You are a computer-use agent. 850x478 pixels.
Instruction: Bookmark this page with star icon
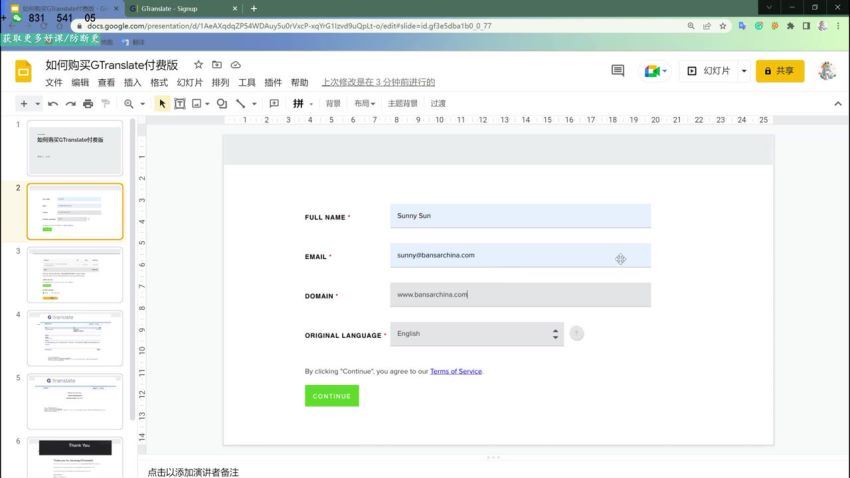click(x=723, y=25)
